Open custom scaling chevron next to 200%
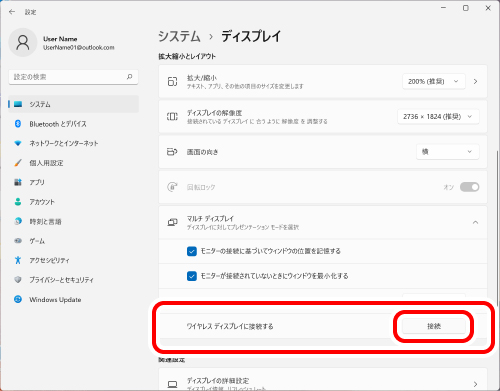500x391 pixels. click(x=475, y=81)
